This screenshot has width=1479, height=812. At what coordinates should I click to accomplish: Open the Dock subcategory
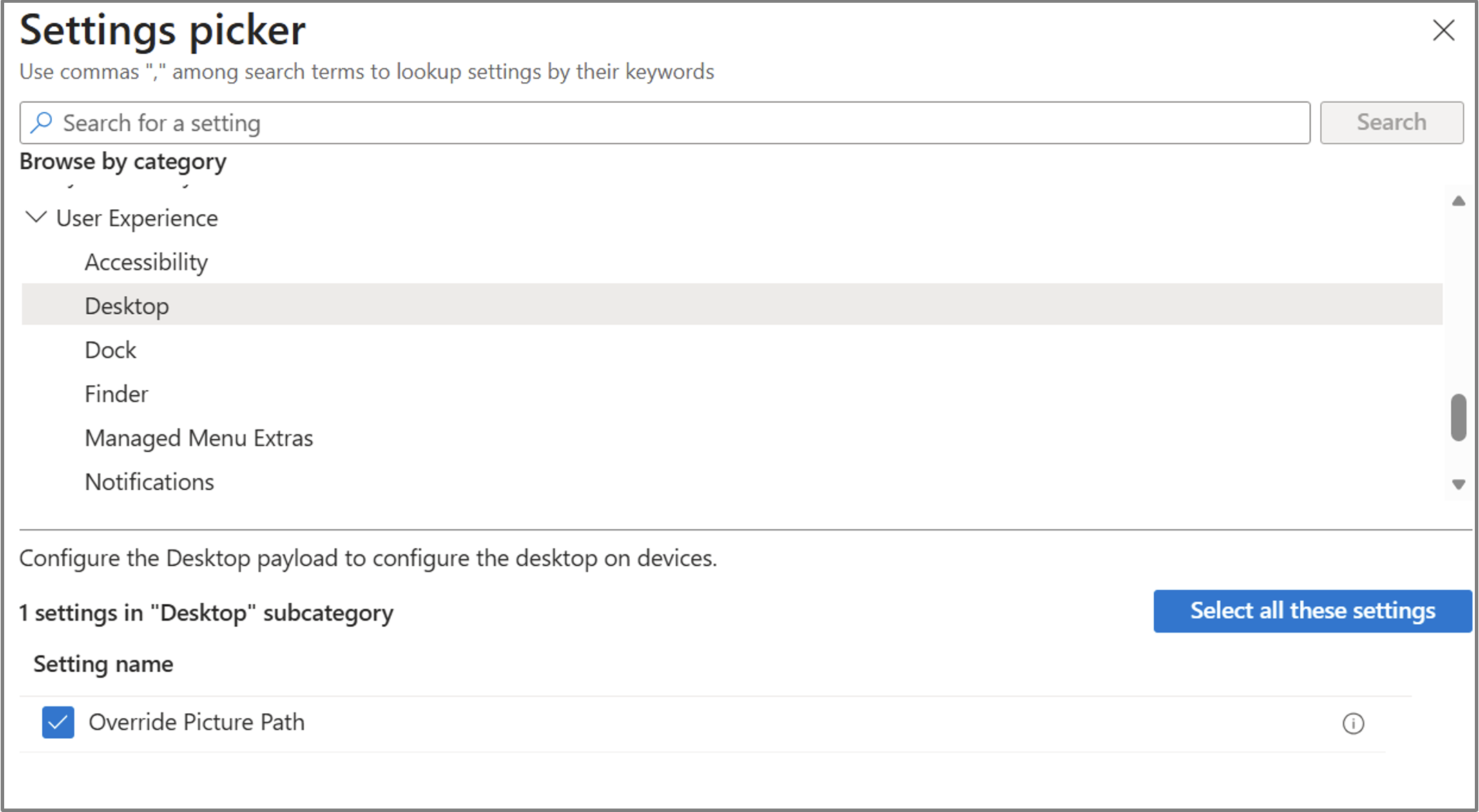[110, 350]
